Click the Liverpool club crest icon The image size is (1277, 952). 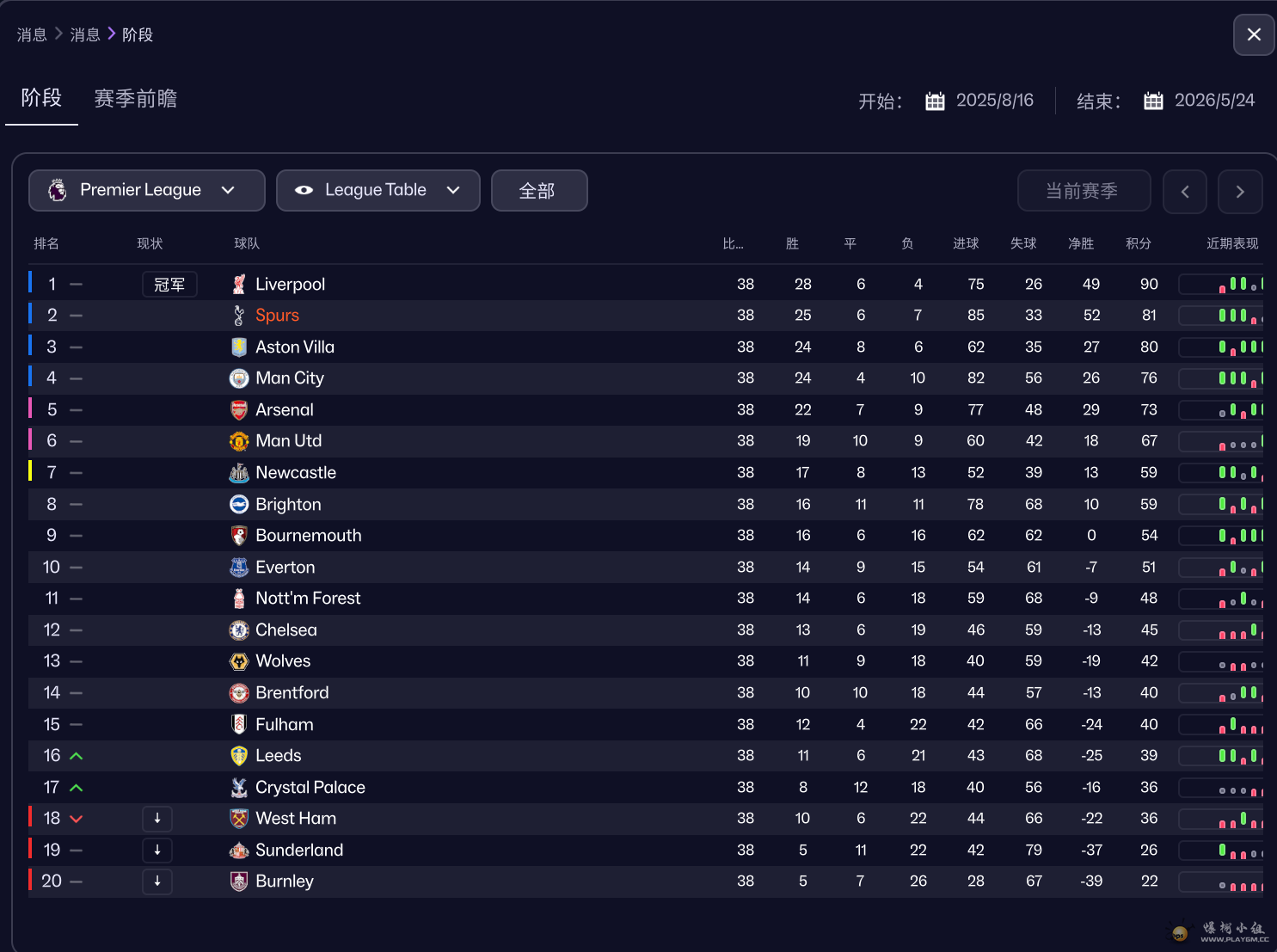pyautogui.click(x=239, y=284)
